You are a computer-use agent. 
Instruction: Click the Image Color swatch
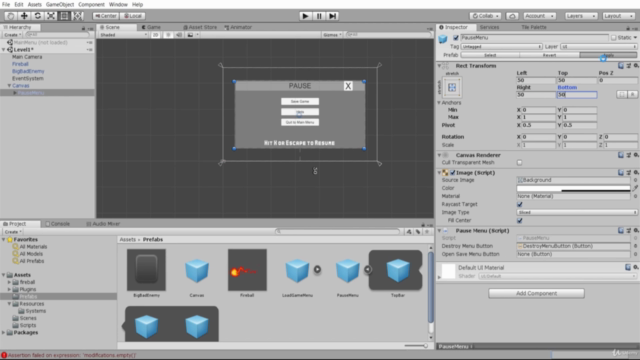[573, 188]
